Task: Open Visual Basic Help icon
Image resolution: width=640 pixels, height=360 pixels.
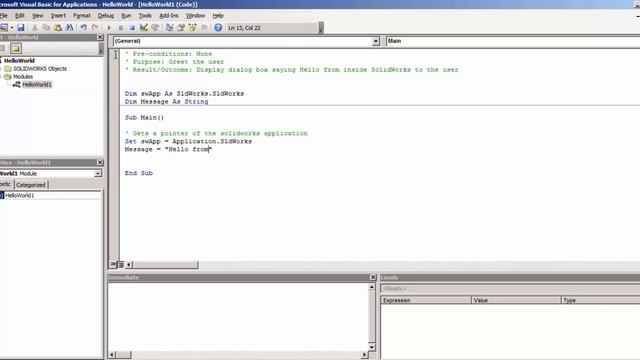Action: pyautogui.click(x=218, y=28)
